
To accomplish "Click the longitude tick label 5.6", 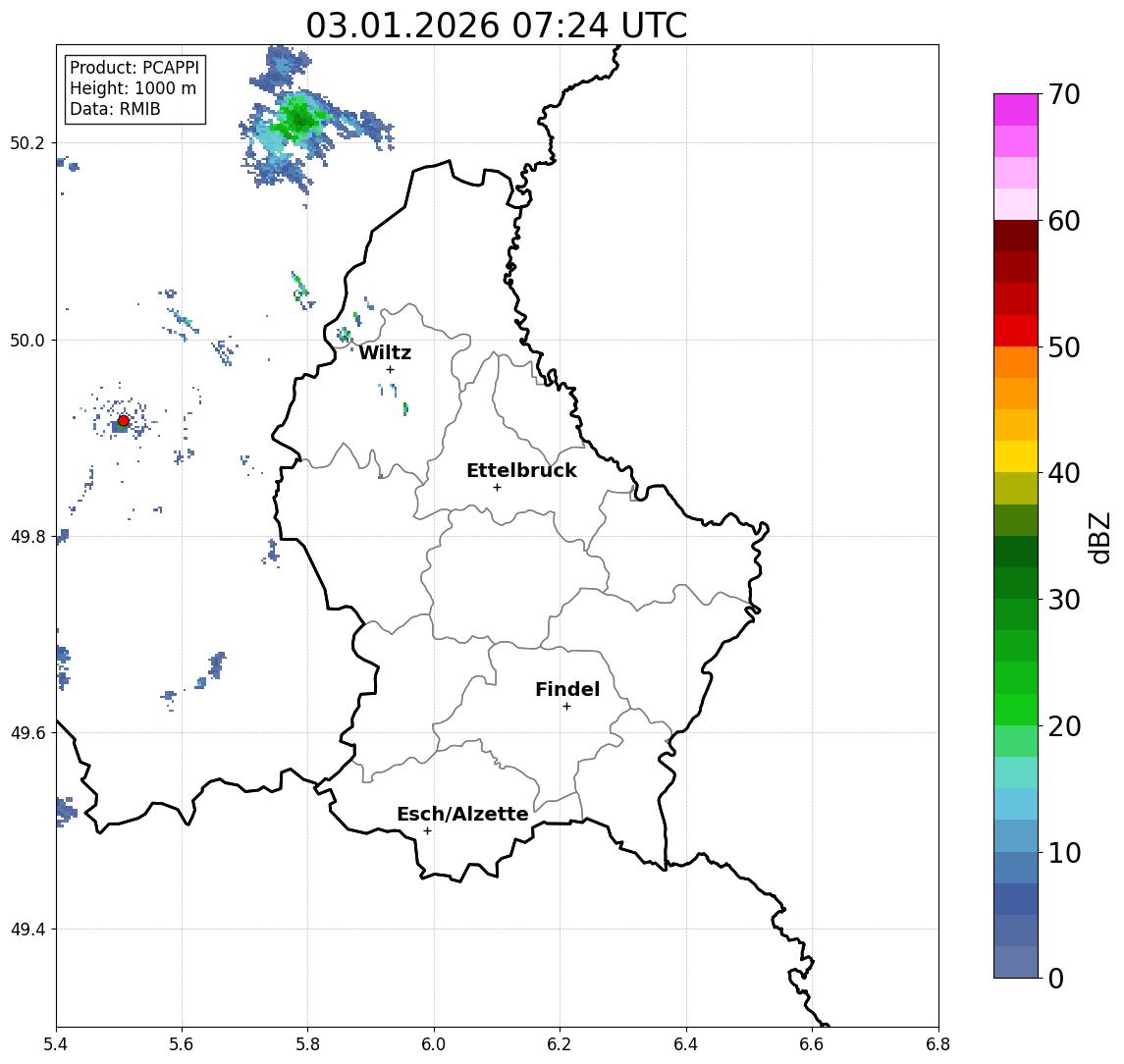I will tap(182, 1044).
